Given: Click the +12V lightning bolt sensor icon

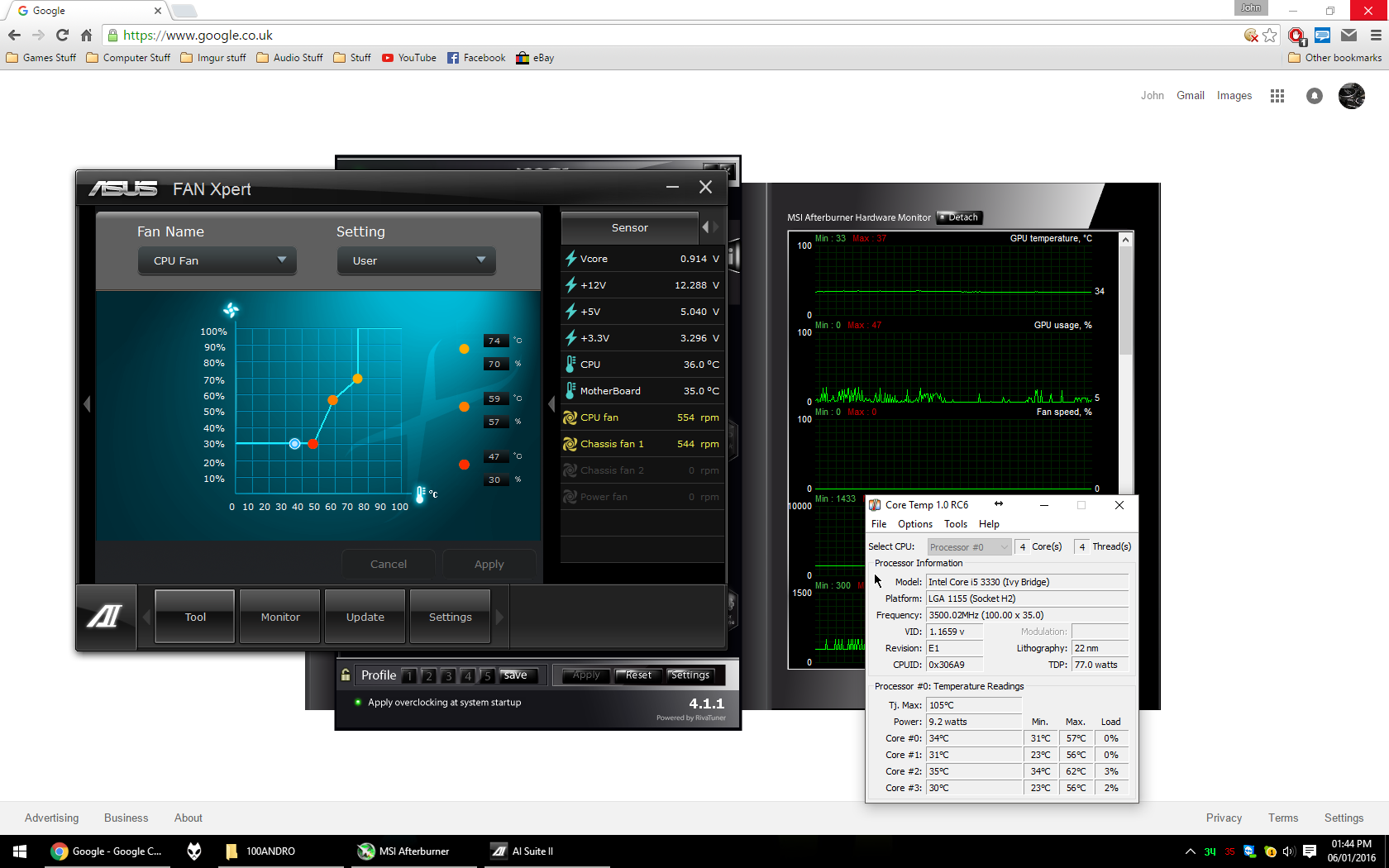Looking at the screenshot, I should [570, 285].
